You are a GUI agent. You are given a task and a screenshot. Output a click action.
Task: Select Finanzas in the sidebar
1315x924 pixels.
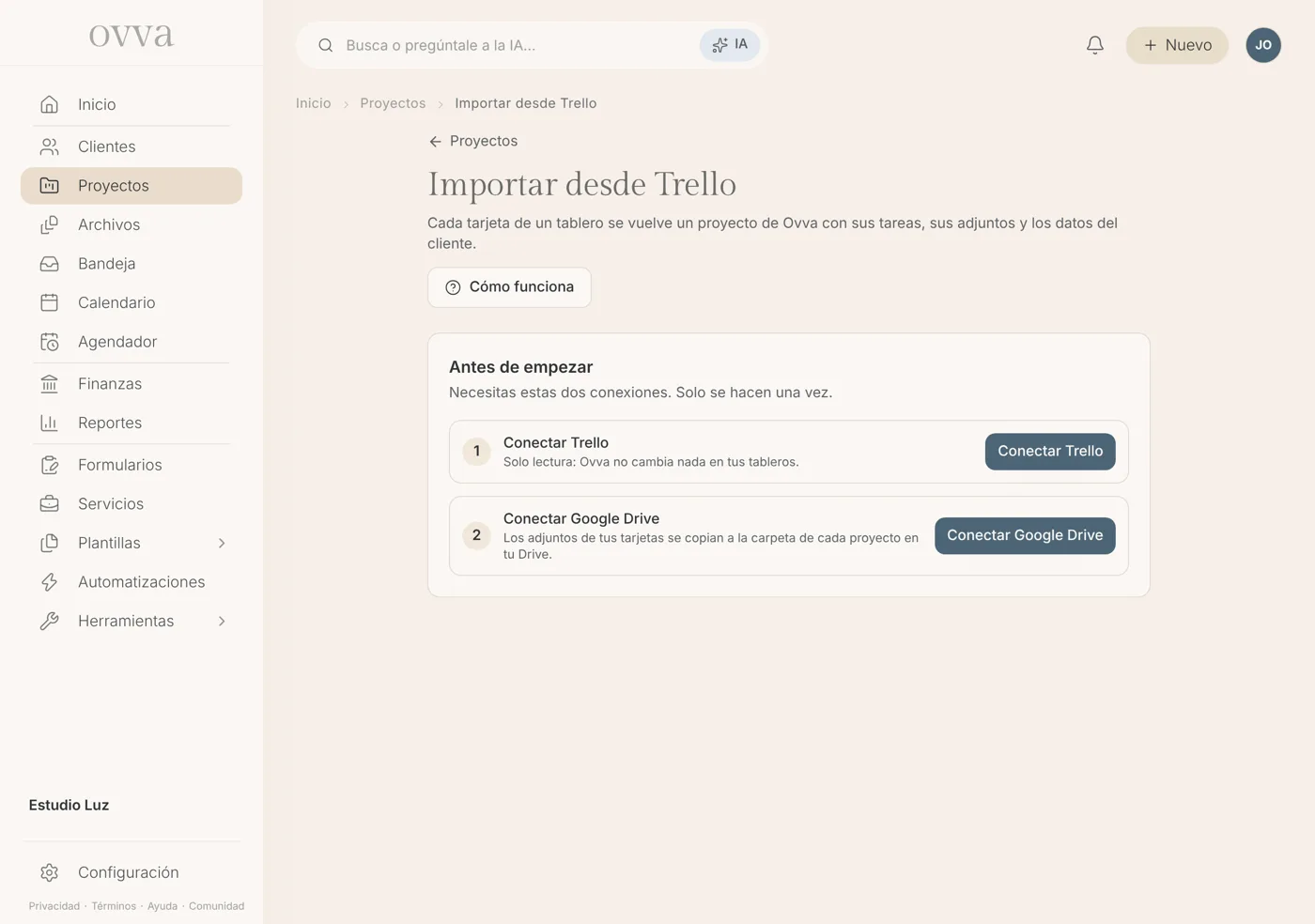[131, 384]
